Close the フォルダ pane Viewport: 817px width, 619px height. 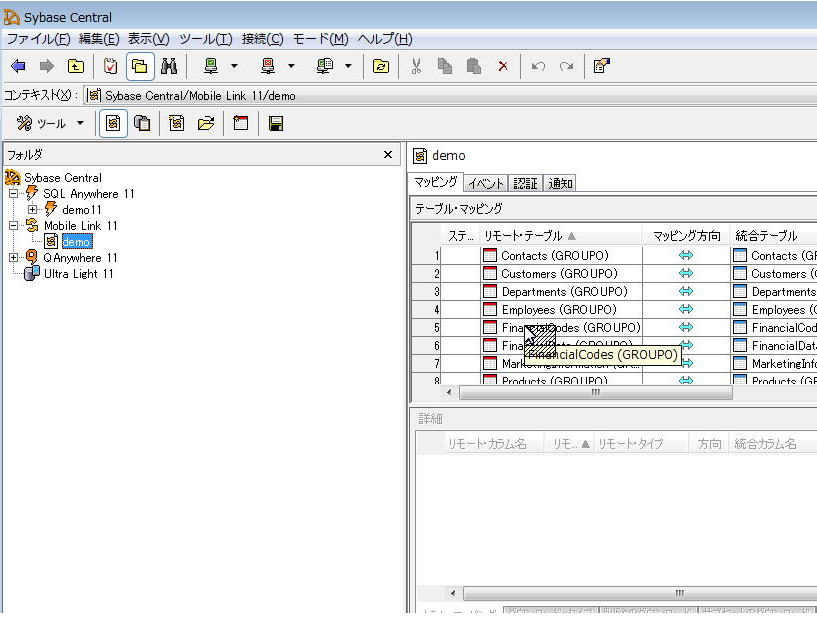[388, 155]
